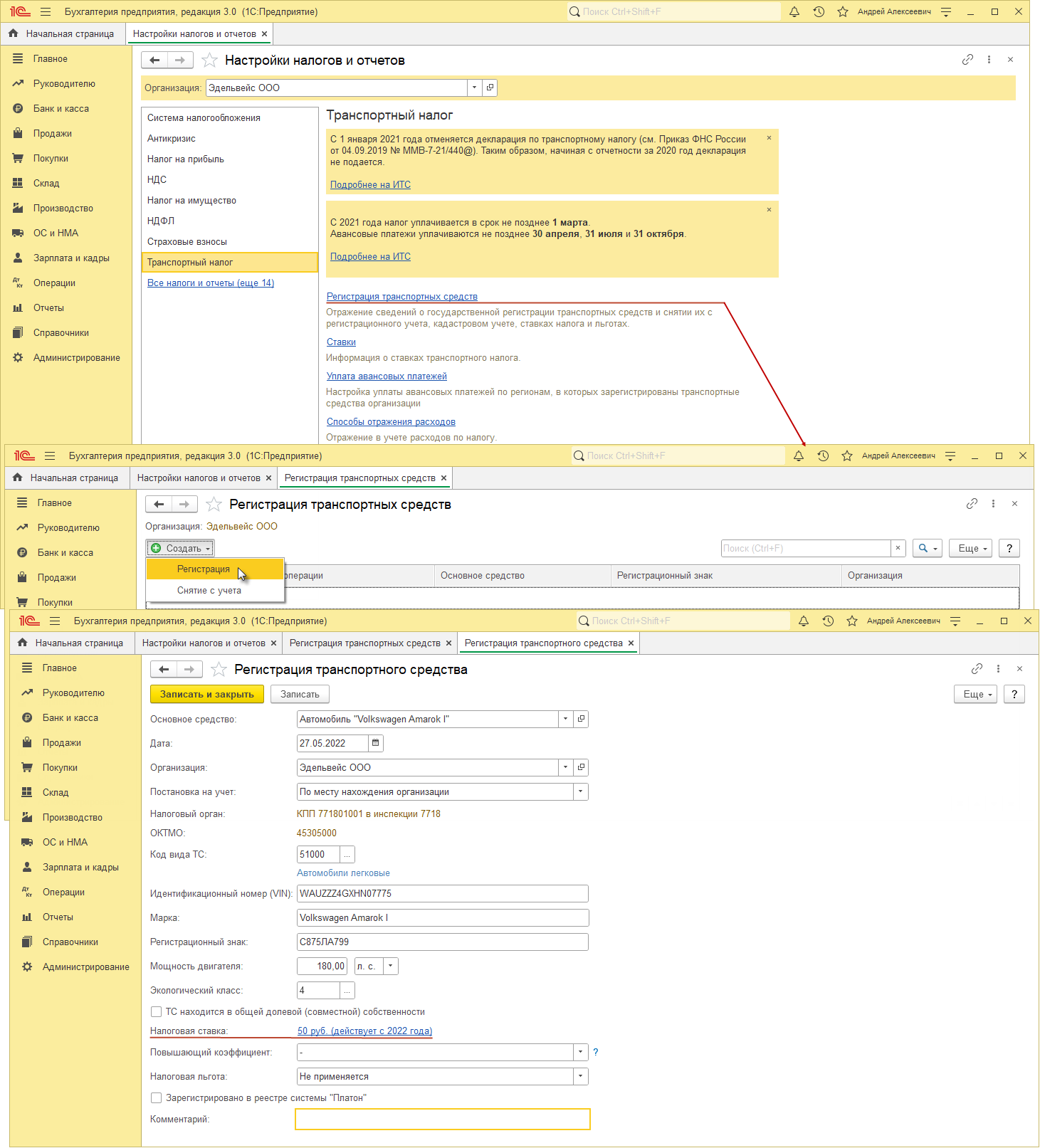Switch to Начальная страница tab in bottom window
Screen dimensions: 1040x1148
(x=70, y=643)
